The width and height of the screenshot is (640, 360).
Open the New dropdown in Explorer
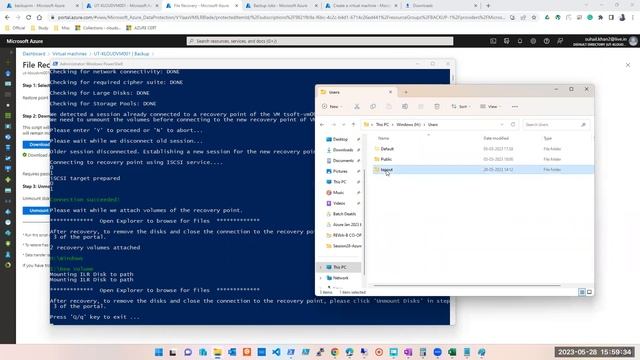click(x=332, y=107)
